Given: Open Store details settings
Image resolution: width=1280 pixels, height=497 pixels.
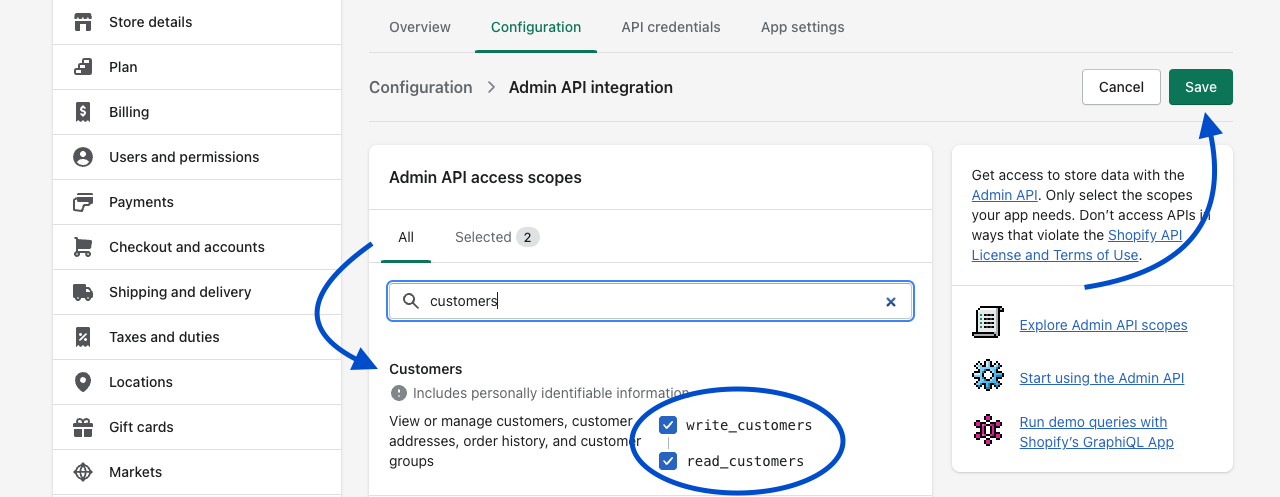Looking at the screenshot, I should (x=197, y=22).
